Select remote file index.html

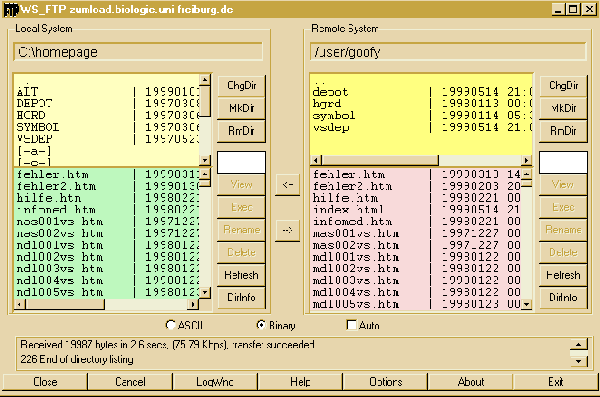click(x=416, y=209)
